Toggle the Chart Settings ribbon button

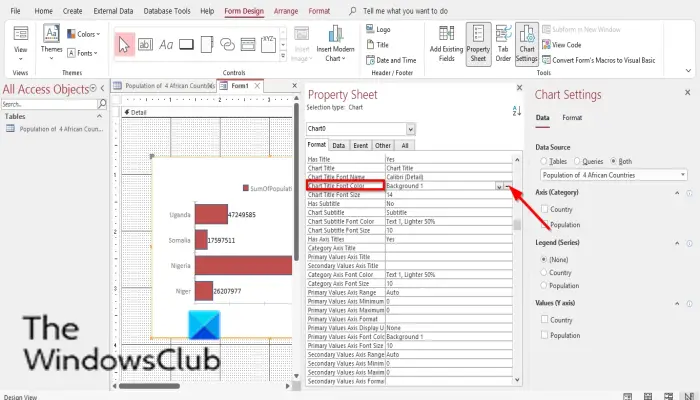527,44
